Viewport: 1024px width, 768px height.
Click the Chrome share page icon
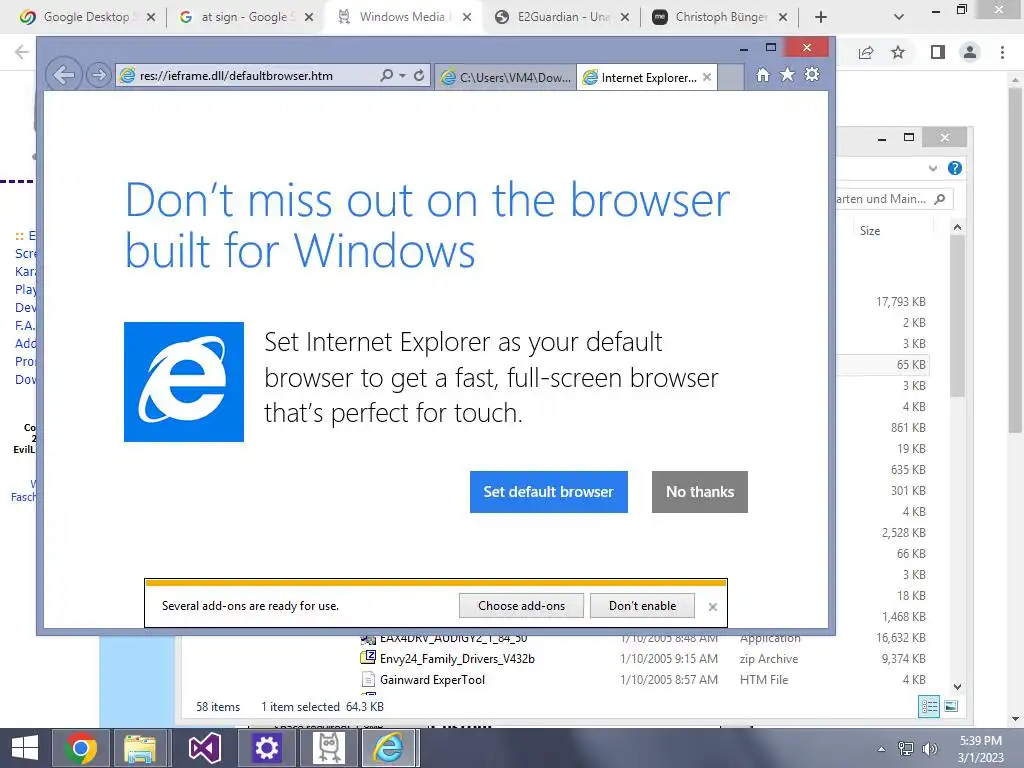pyautogui.click(x=866, y=52)
